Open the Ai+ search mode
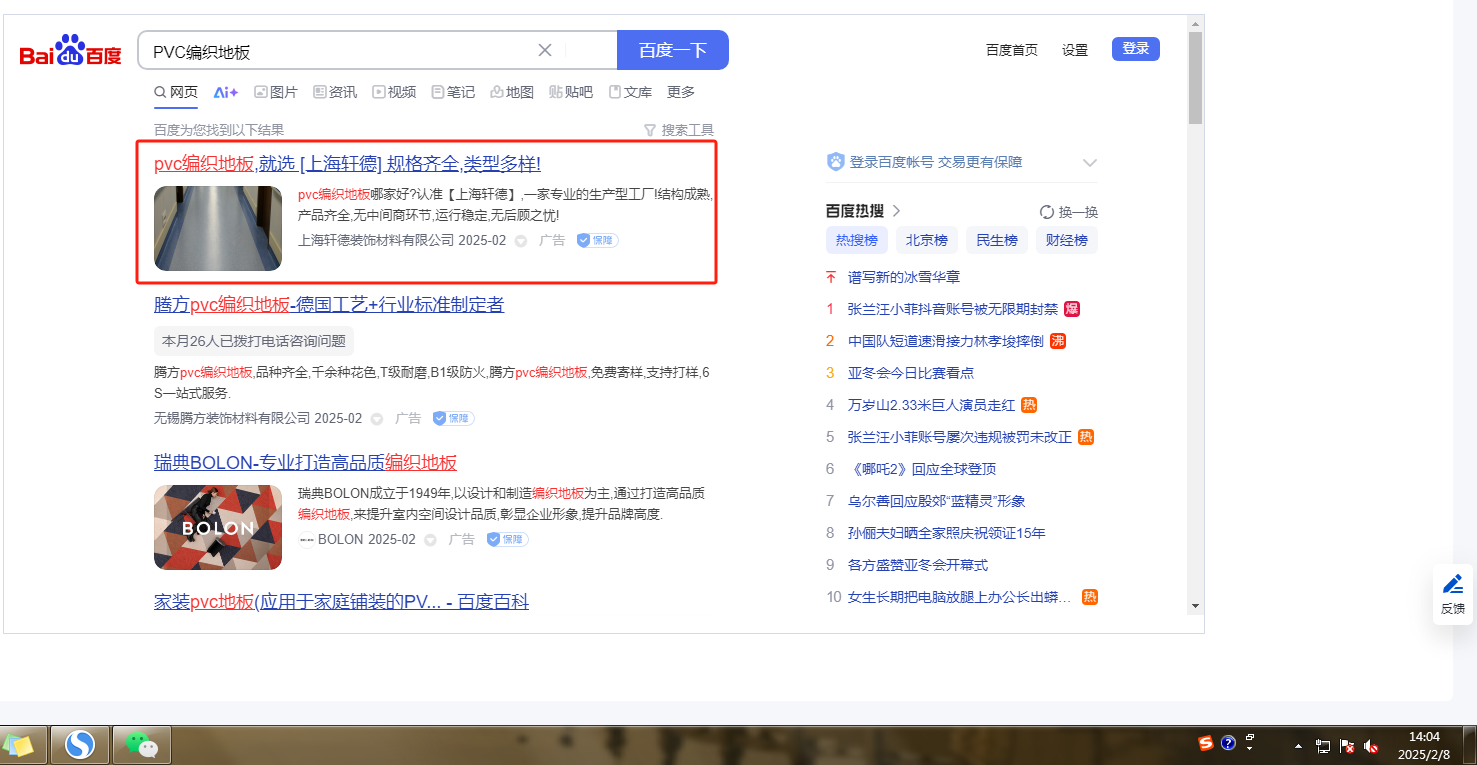 226,92
